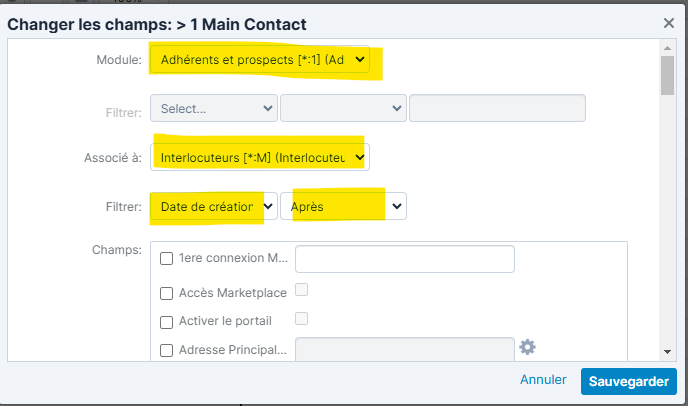Tick the 1ere connexion field checkbox
The height and width of the screenshot is (406, 688).
point(167,259)
